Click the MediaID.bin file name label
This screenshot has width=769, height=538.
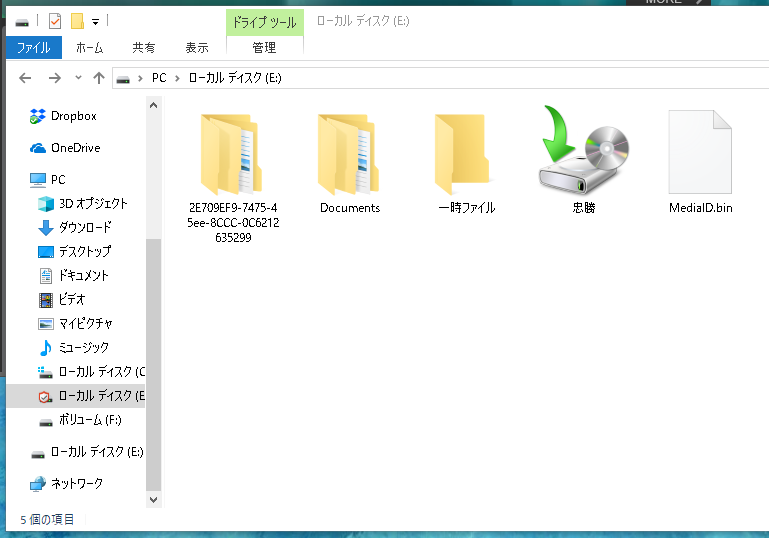tap(700, 208)
